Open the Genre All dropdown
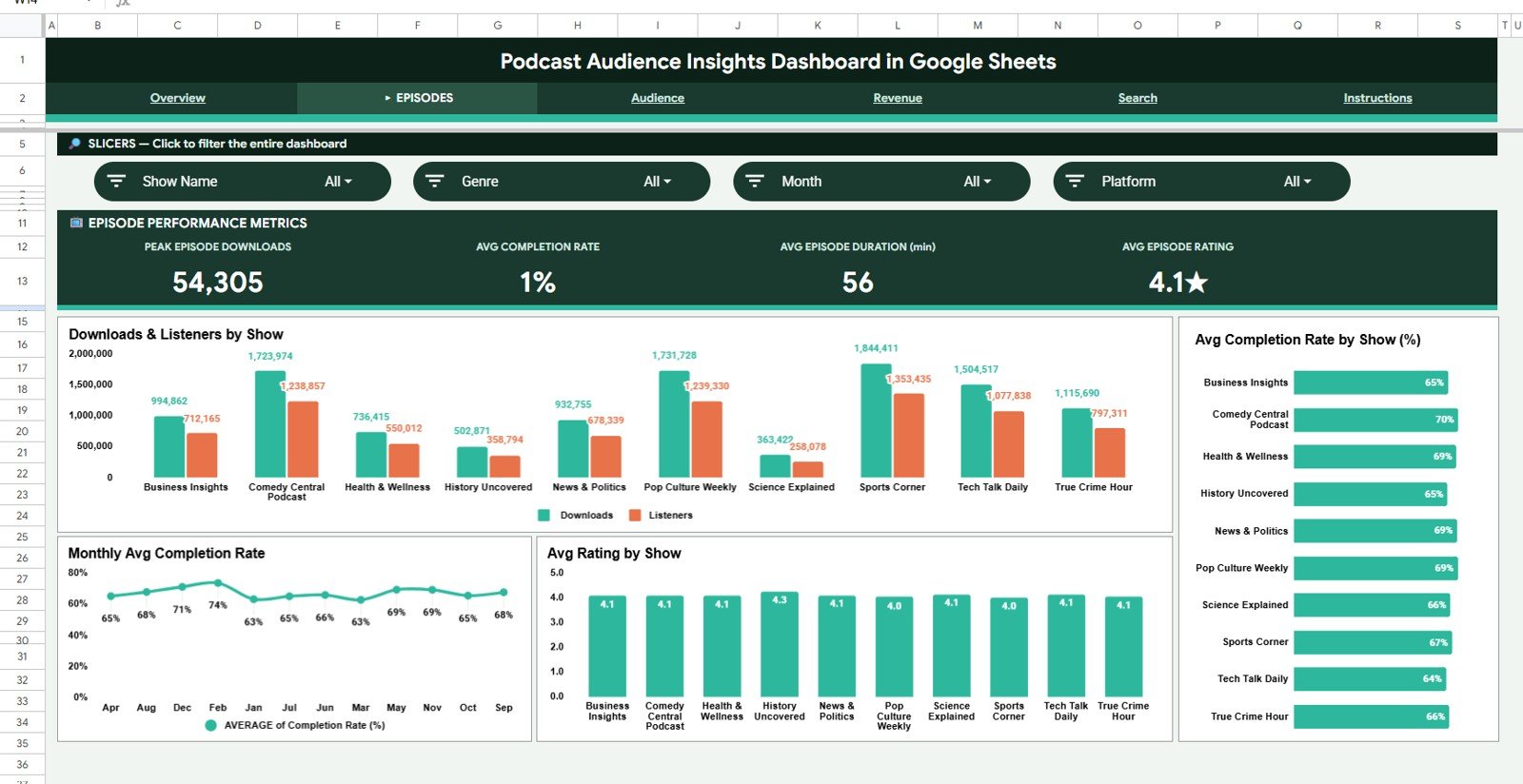This screenshot has width=1523, height=784. click(x=657, y=181)
